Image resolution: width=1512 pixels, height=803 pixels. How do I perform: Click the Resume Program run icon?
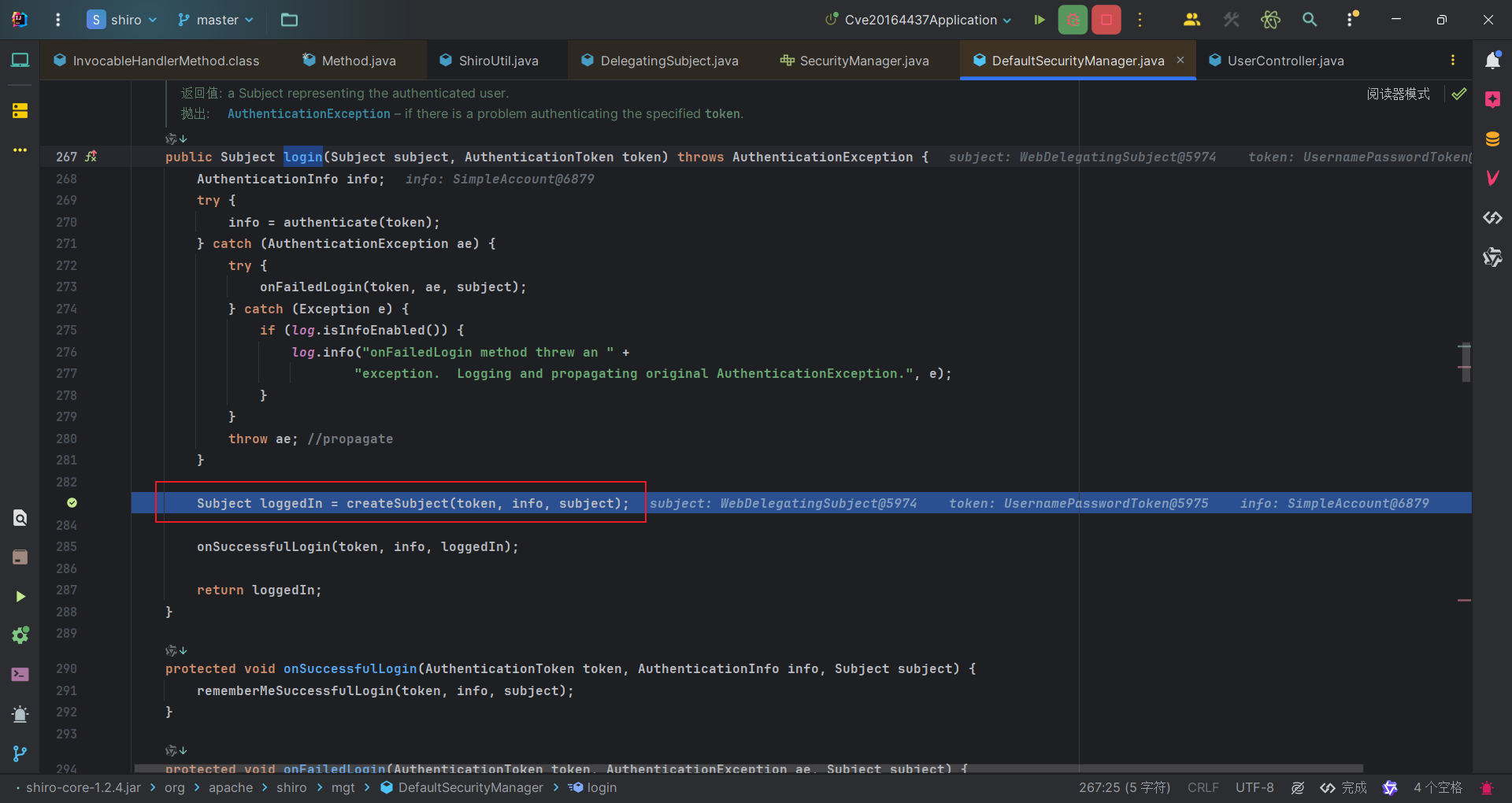1039,20
